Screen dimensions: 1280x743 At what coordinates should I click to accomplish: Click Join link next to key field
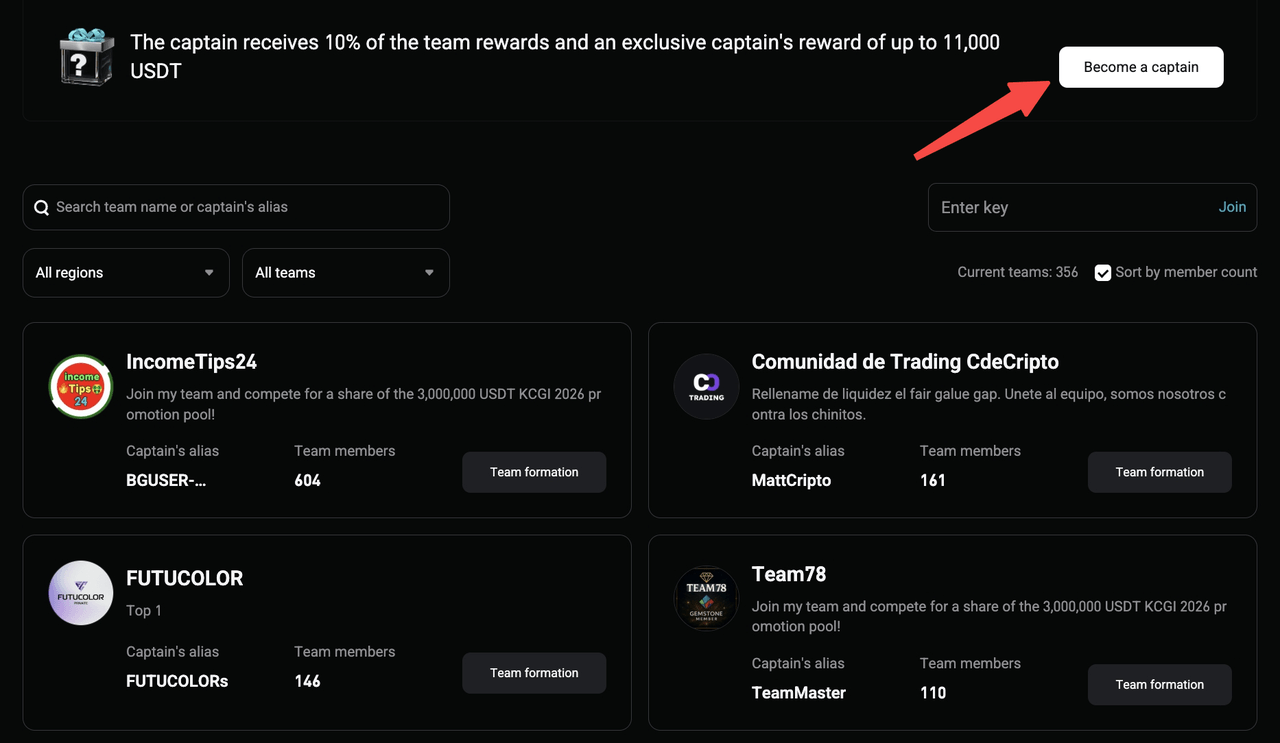(1232, 207)
